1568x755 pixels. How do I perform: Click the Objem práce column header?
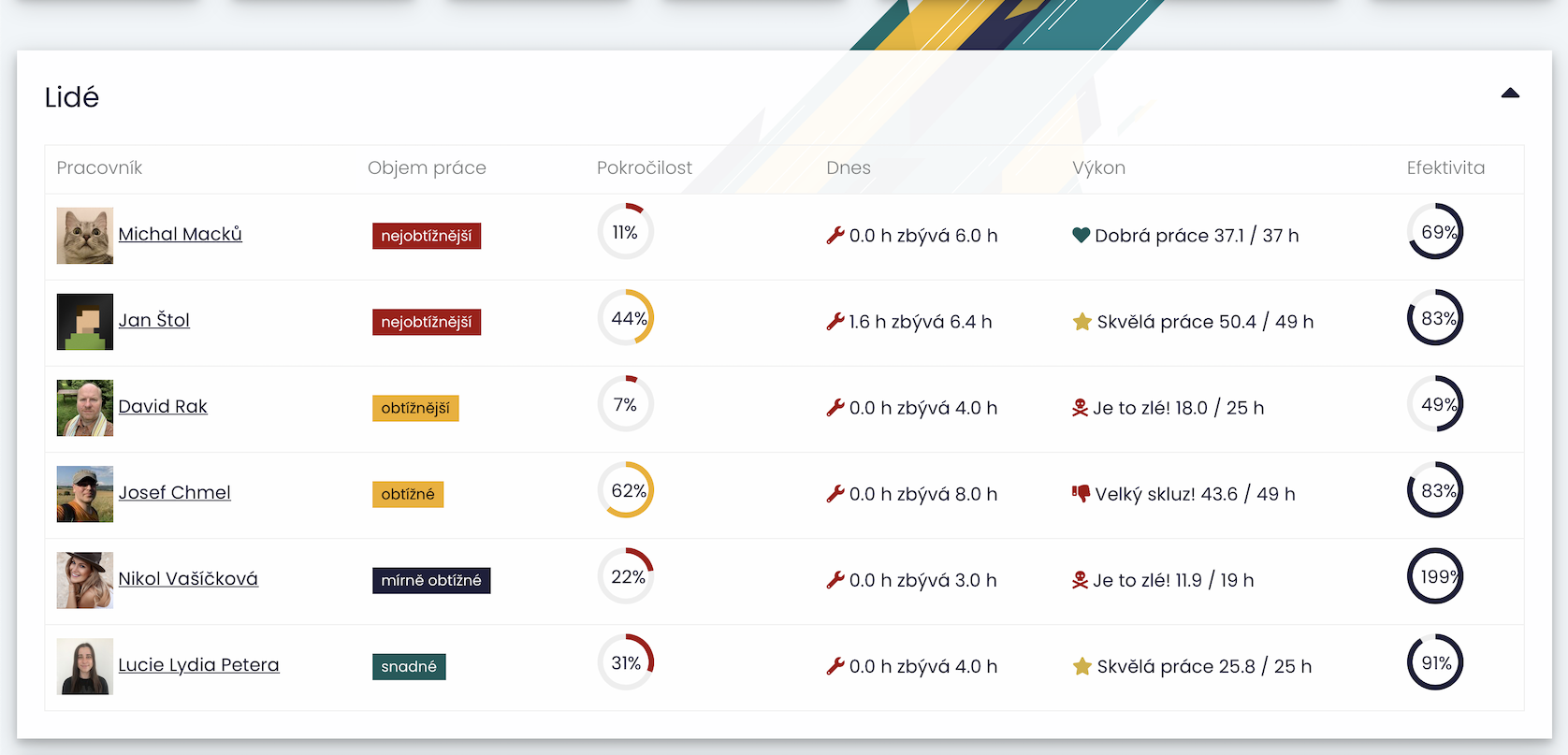pos(427,167)
